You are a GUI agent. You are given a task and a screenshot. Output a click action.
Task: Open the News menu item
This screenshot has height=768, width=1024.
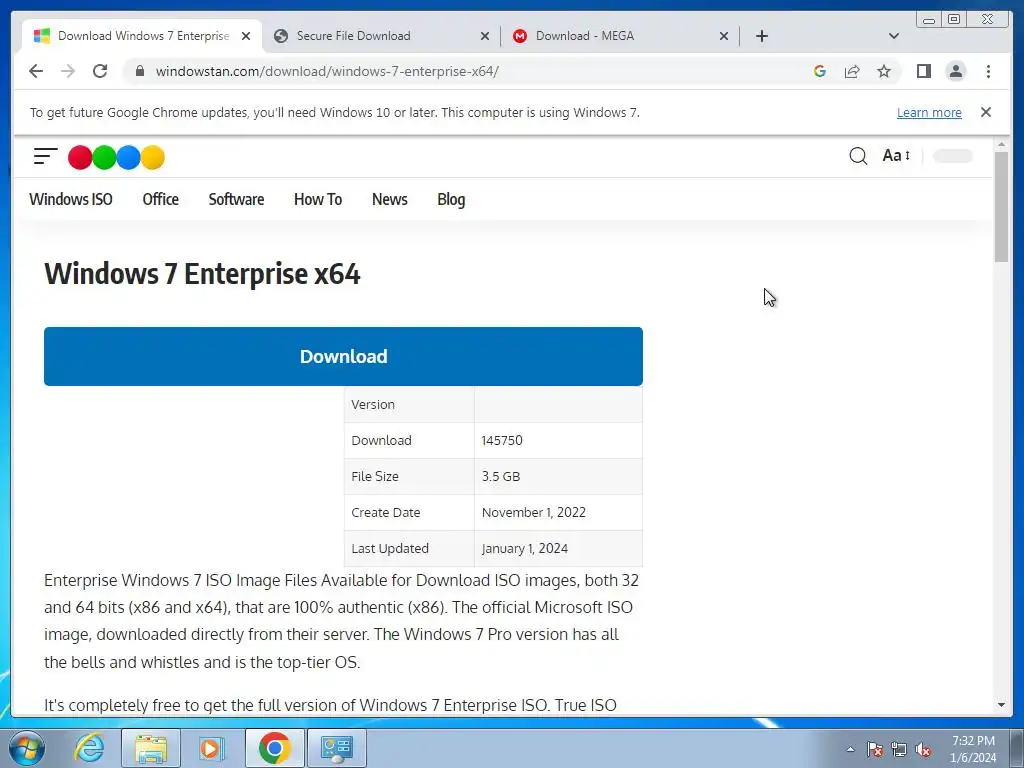(x=389, y=199)
